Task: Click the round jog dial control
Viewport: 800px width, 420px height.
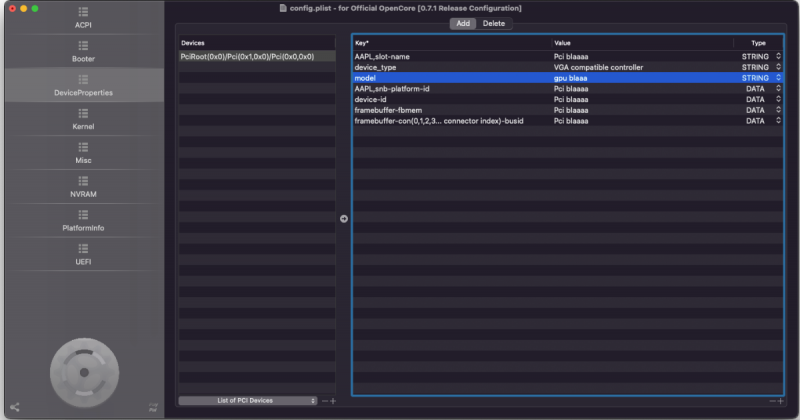Action: [x=85, y=373]
